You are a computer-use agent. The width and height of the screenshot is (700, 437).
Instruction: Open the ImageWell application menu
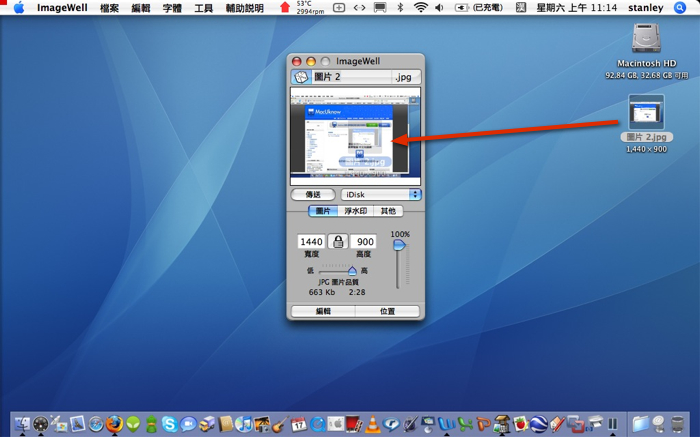(x=62, y=8)
